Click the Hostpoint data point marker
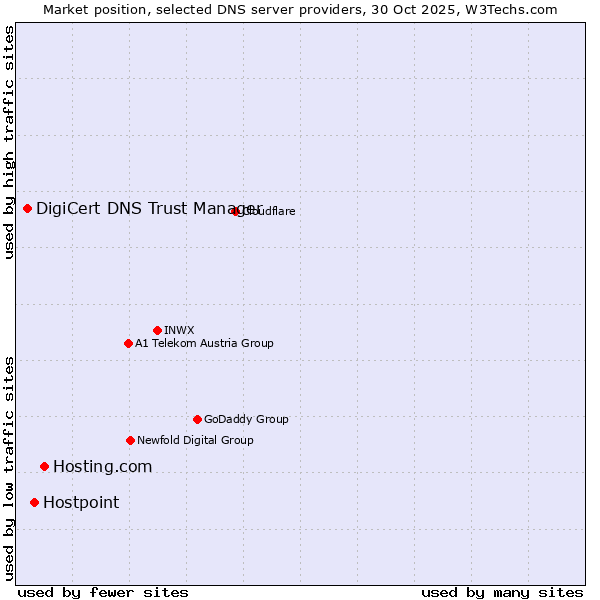Image resolution: width=600 pixels, height=600 pixels. click(x=34, y=502)
